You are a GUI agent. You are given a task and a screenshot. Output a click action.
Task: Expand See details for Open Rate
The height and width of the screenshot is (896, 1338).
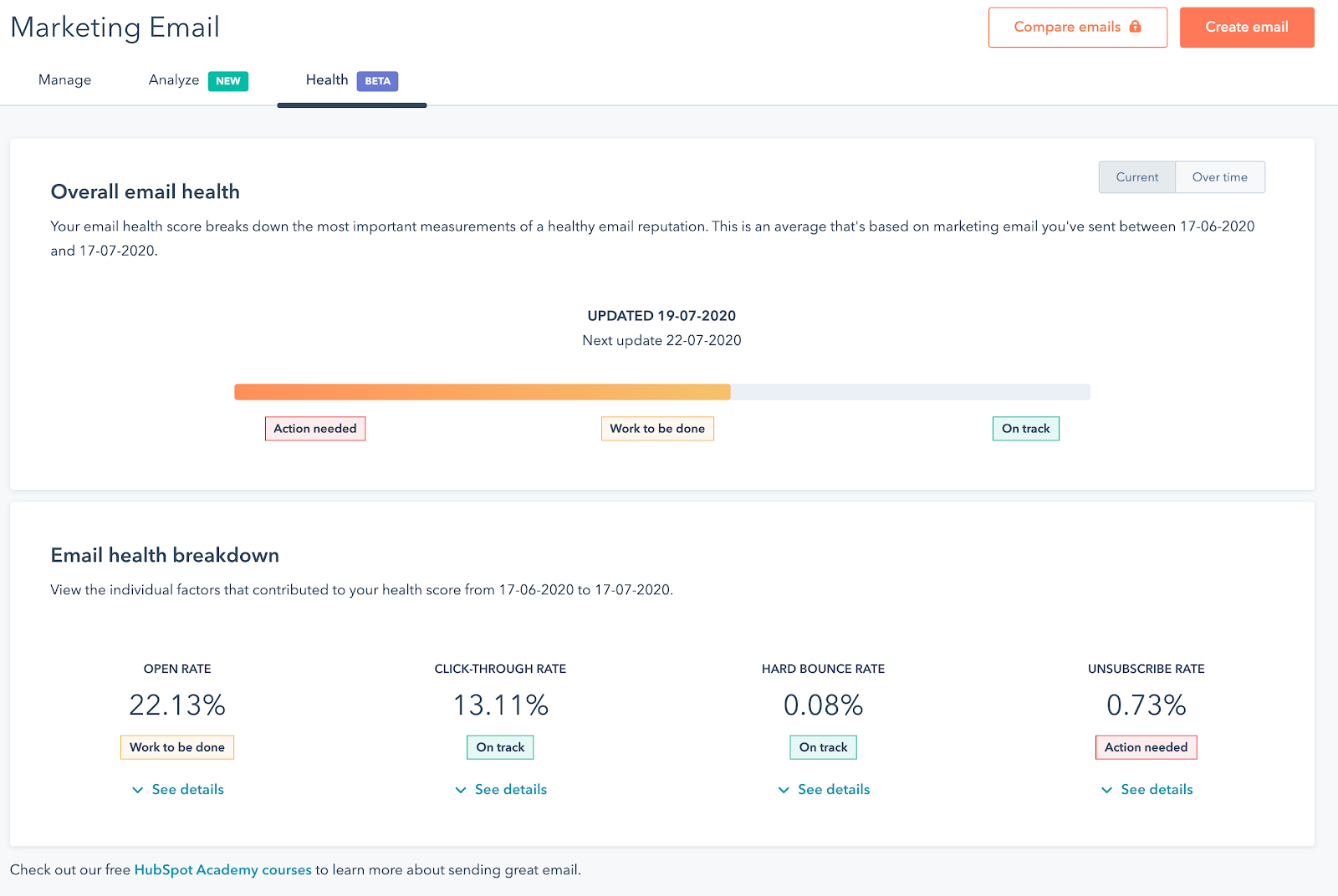coord(187,790)
